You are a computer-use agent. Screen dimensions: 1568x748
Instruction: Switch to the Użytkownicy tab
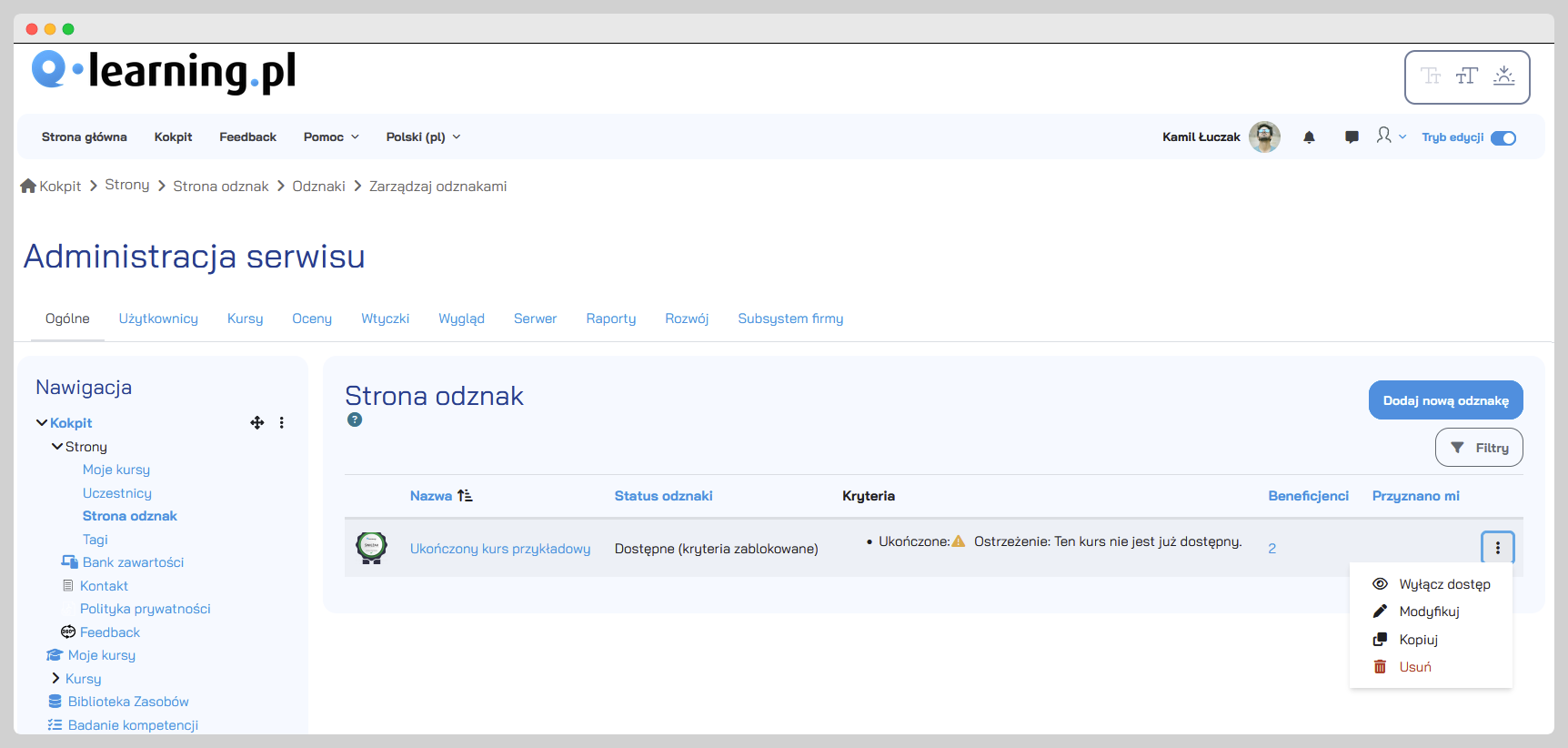point(158,318)
